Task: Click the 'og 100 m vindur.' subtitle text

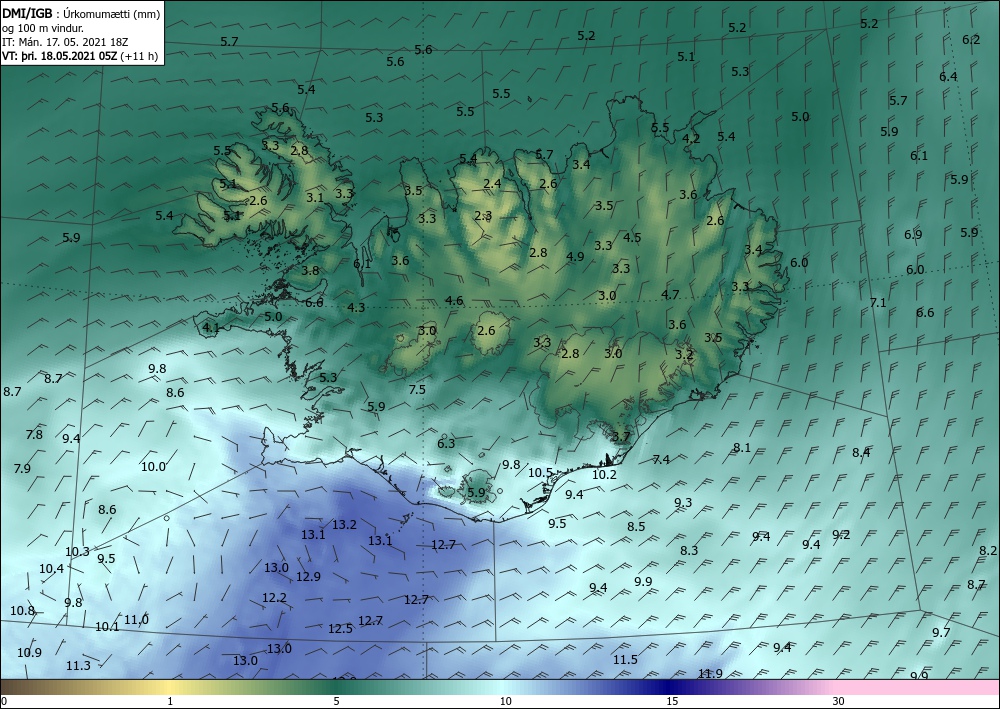Action: (x=43, y=28)
